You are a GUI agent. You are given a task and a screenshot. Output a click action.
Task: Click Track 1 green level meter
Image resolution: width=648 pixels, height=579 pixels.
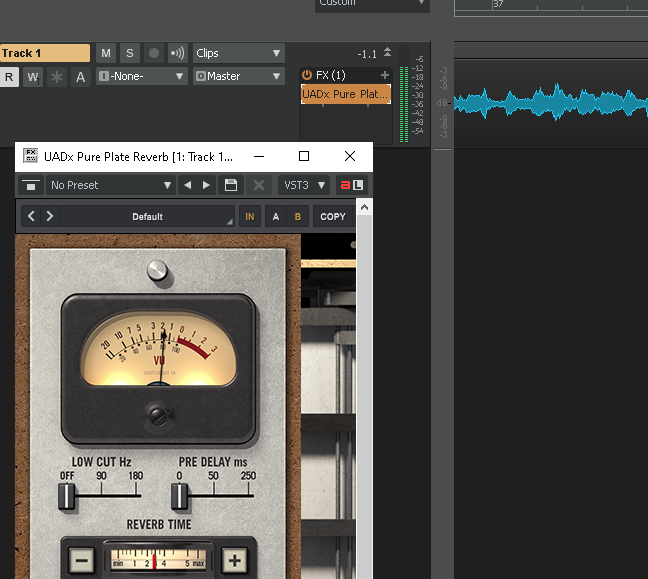coord(404,104)
